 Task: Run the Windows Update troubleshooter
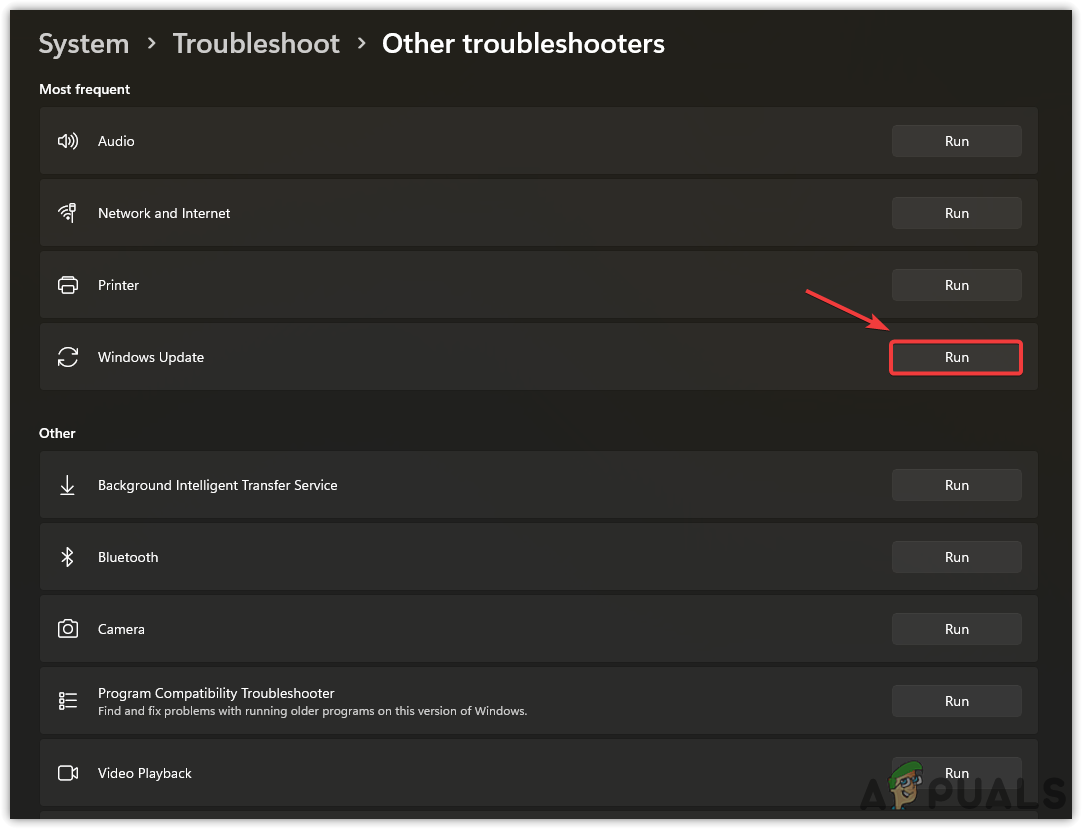[956, 357]
